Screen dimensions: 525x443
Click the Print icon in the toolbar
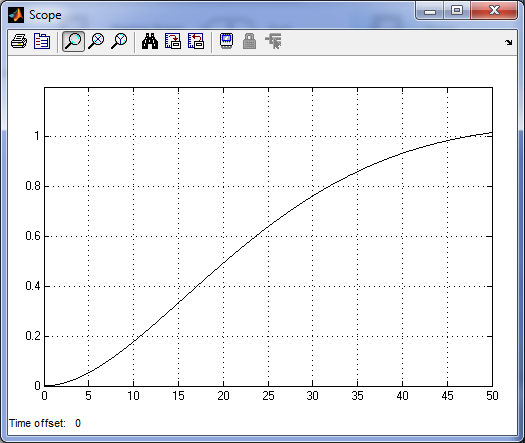(x=19, y=42)
